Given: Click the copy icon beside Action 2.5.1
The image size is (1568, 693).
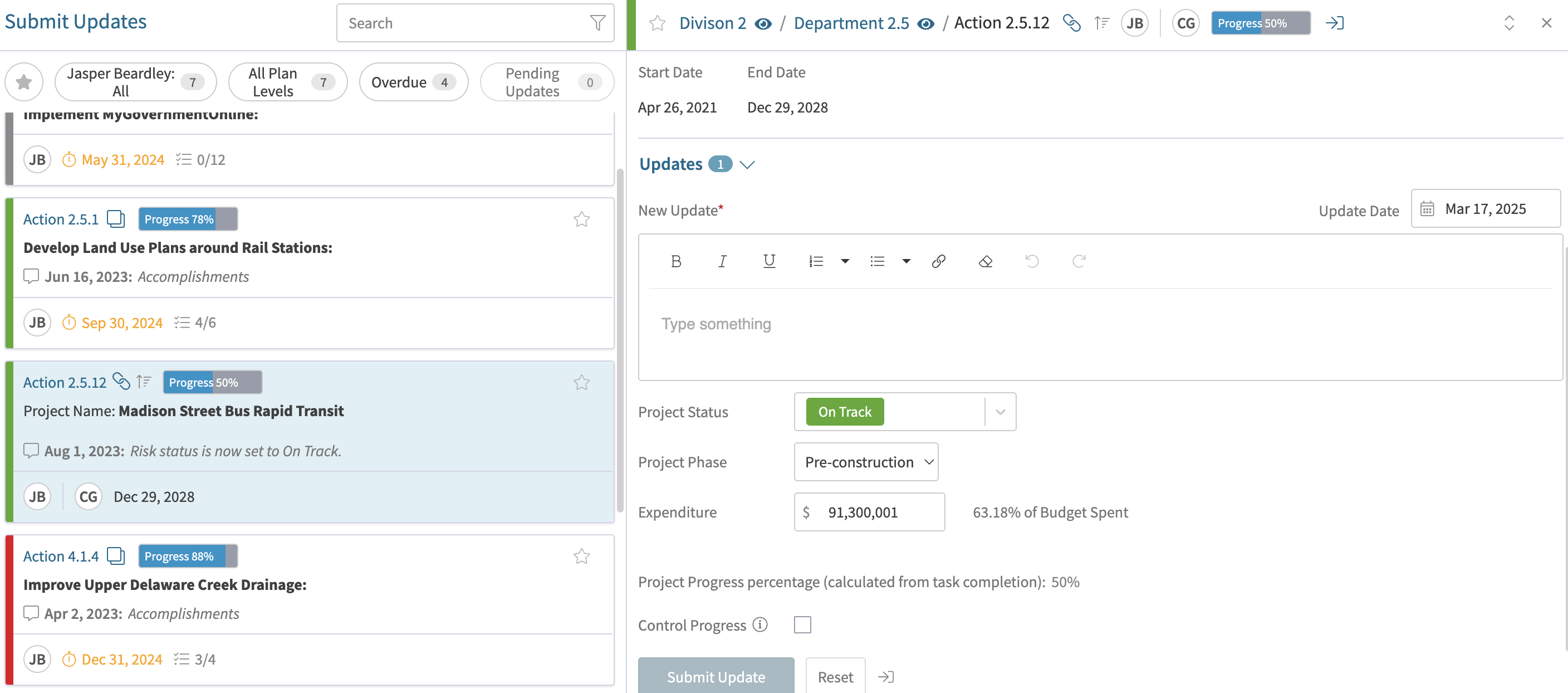Looking at the screenshot, I should [x=116, y=218].
